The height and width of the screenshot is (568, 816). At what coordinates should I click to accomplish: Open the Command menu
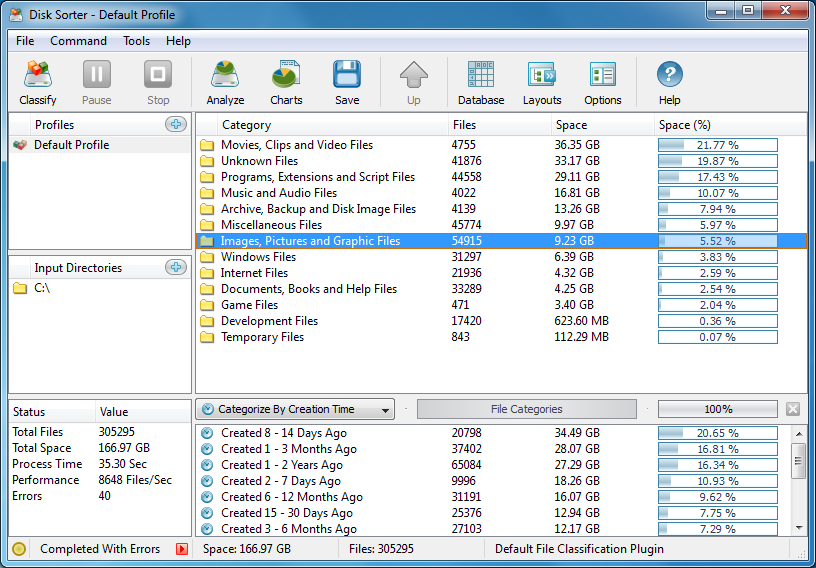click(78, 41)
